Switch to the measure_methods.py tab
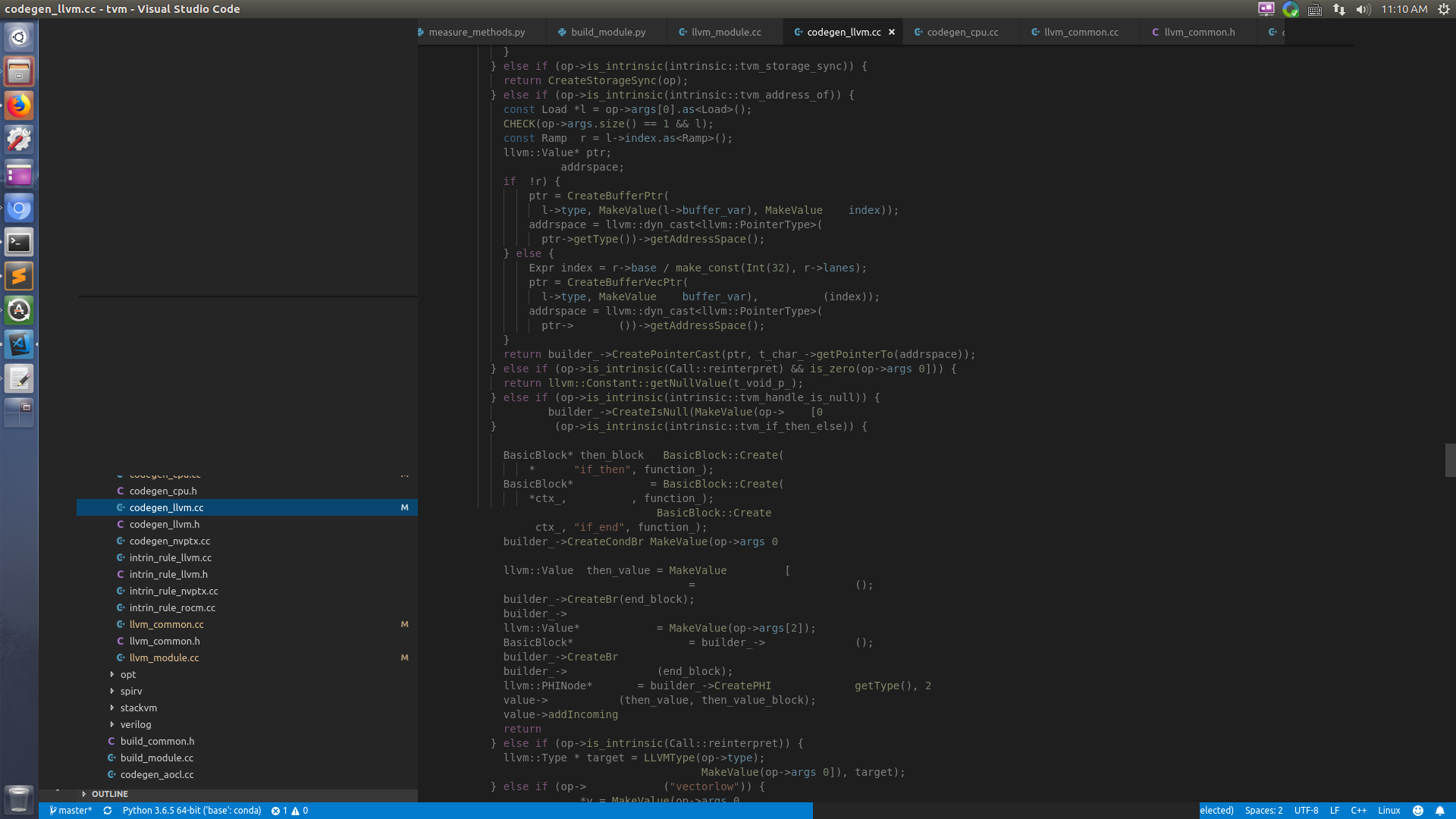Image resolution: width=1456 pixels, height=819 pixels. tap(476, 32)
